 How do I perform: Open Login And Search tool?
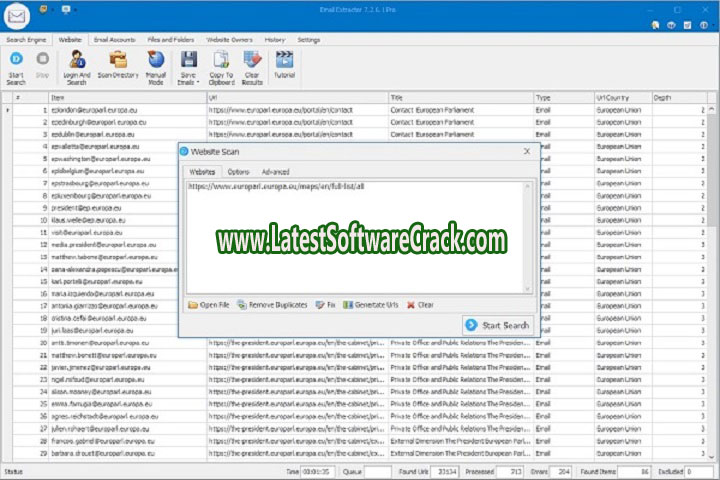coord(77,68)
